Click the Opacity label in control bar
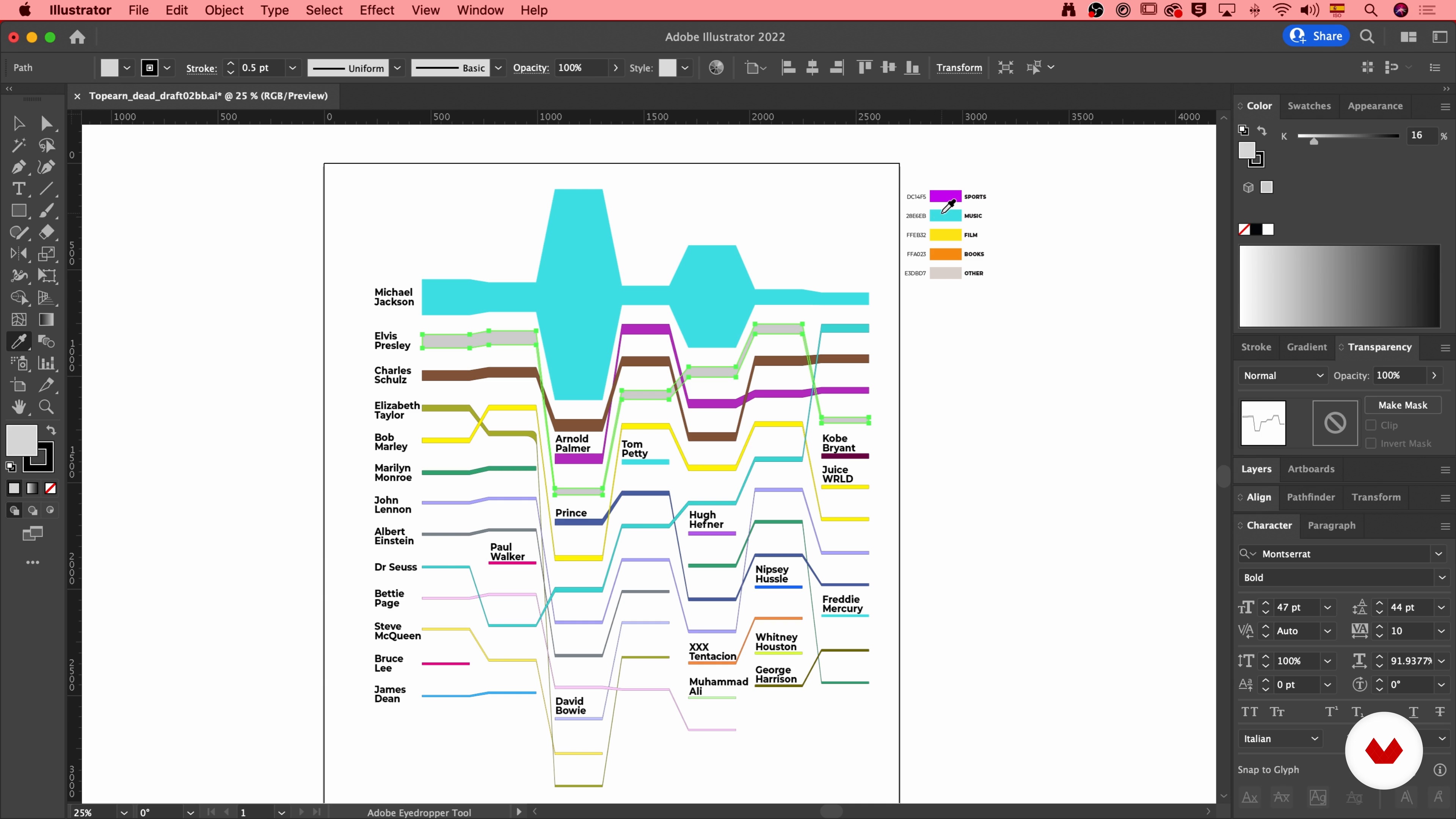The image size is (1456, 819). pos(531,68)
